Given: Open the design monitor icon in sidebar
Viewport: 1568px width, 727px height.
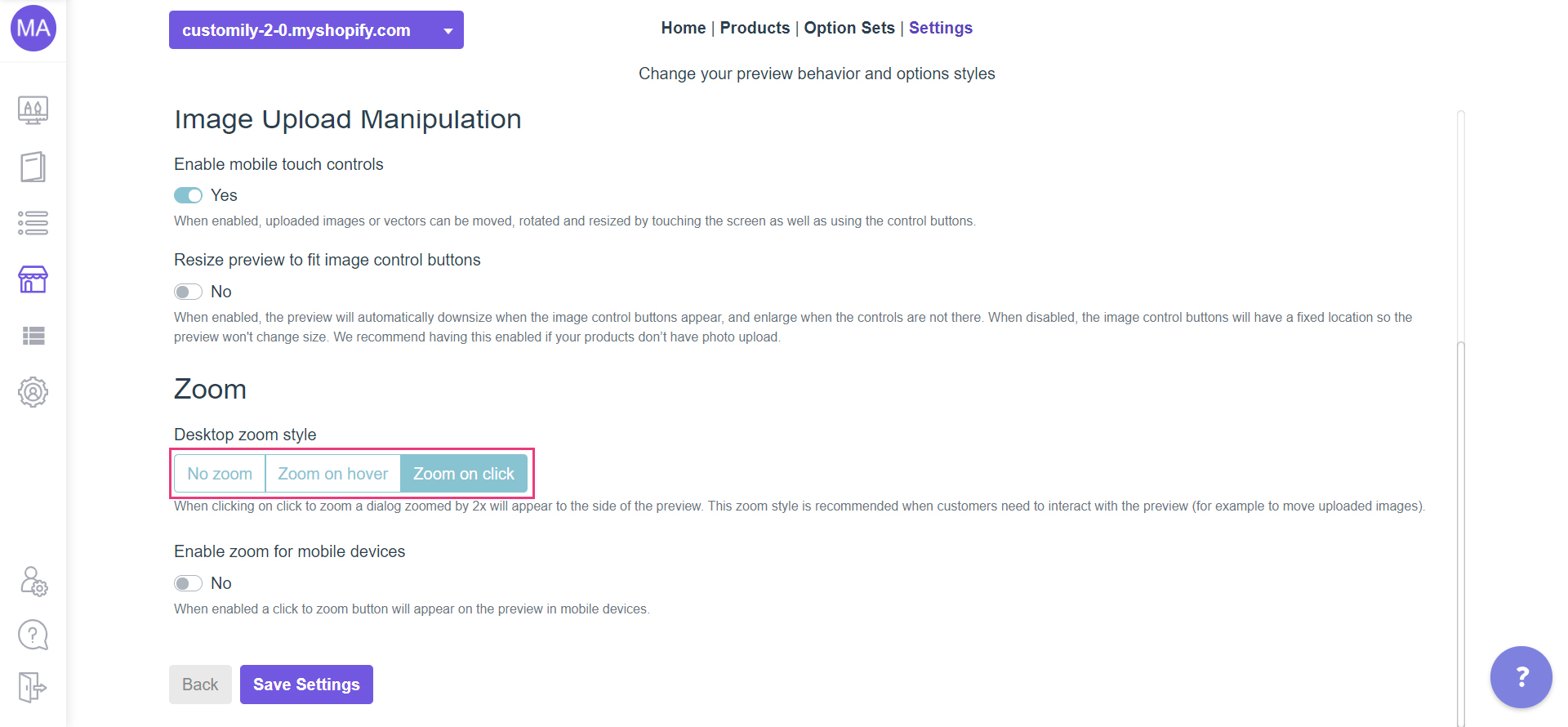Looking at the screenshot, I should click(33, 109).
